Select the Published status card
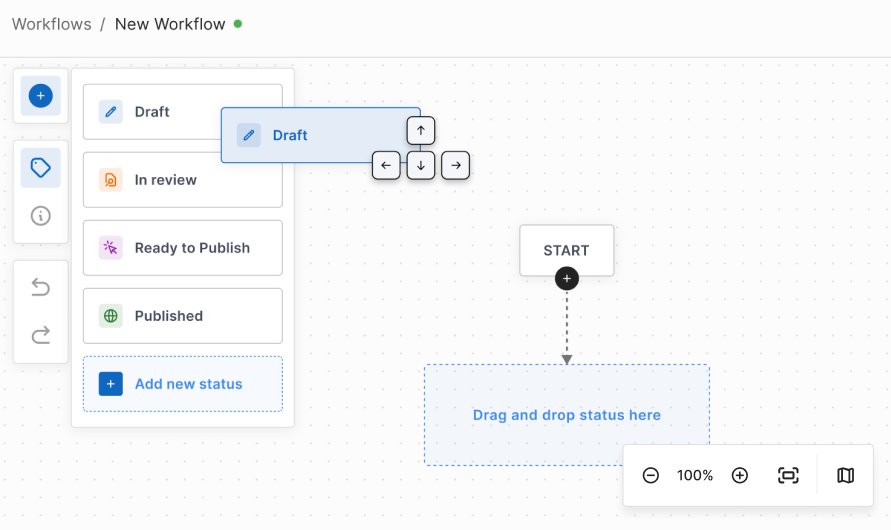The height and width of the screenshot is (530, 891). tap(183, 316)
